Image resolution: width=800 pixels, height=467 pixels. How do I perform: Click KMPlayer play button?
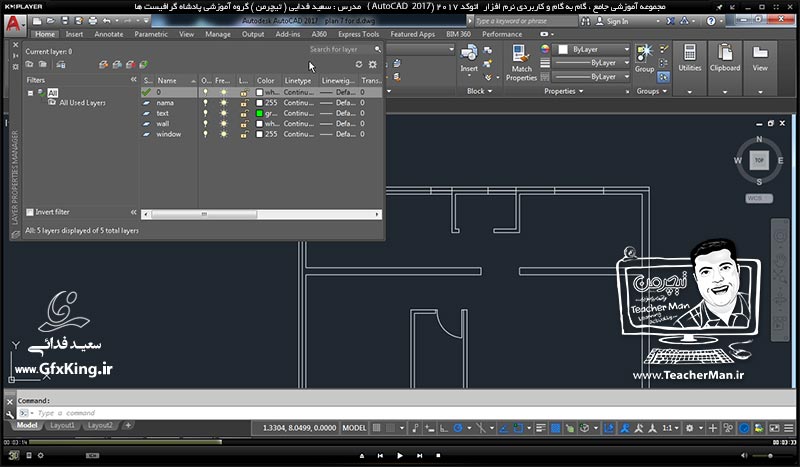(x=399, y=456)
